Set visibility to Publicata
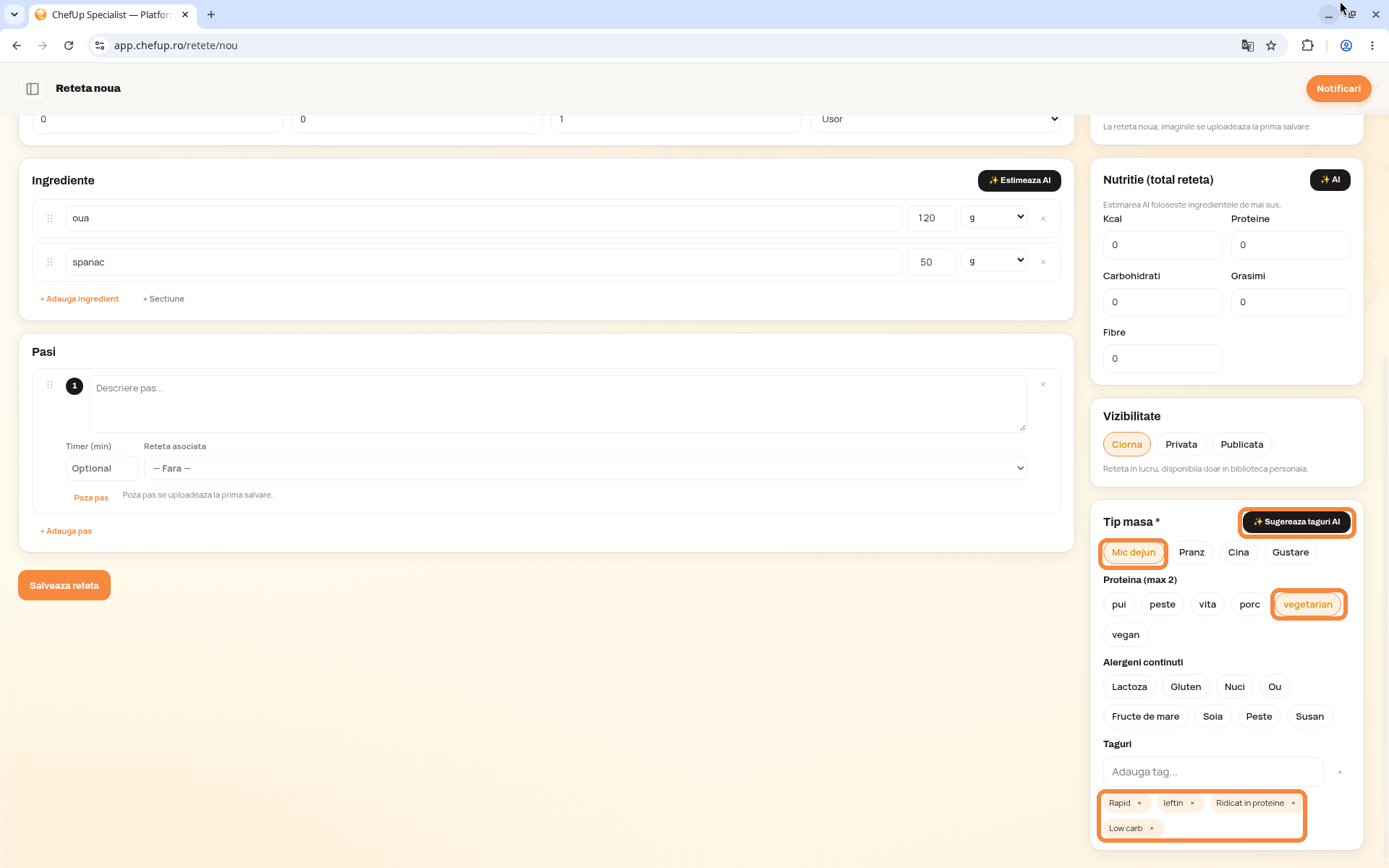Viewport: 1389px width, 868px height. pos(1241,445)
